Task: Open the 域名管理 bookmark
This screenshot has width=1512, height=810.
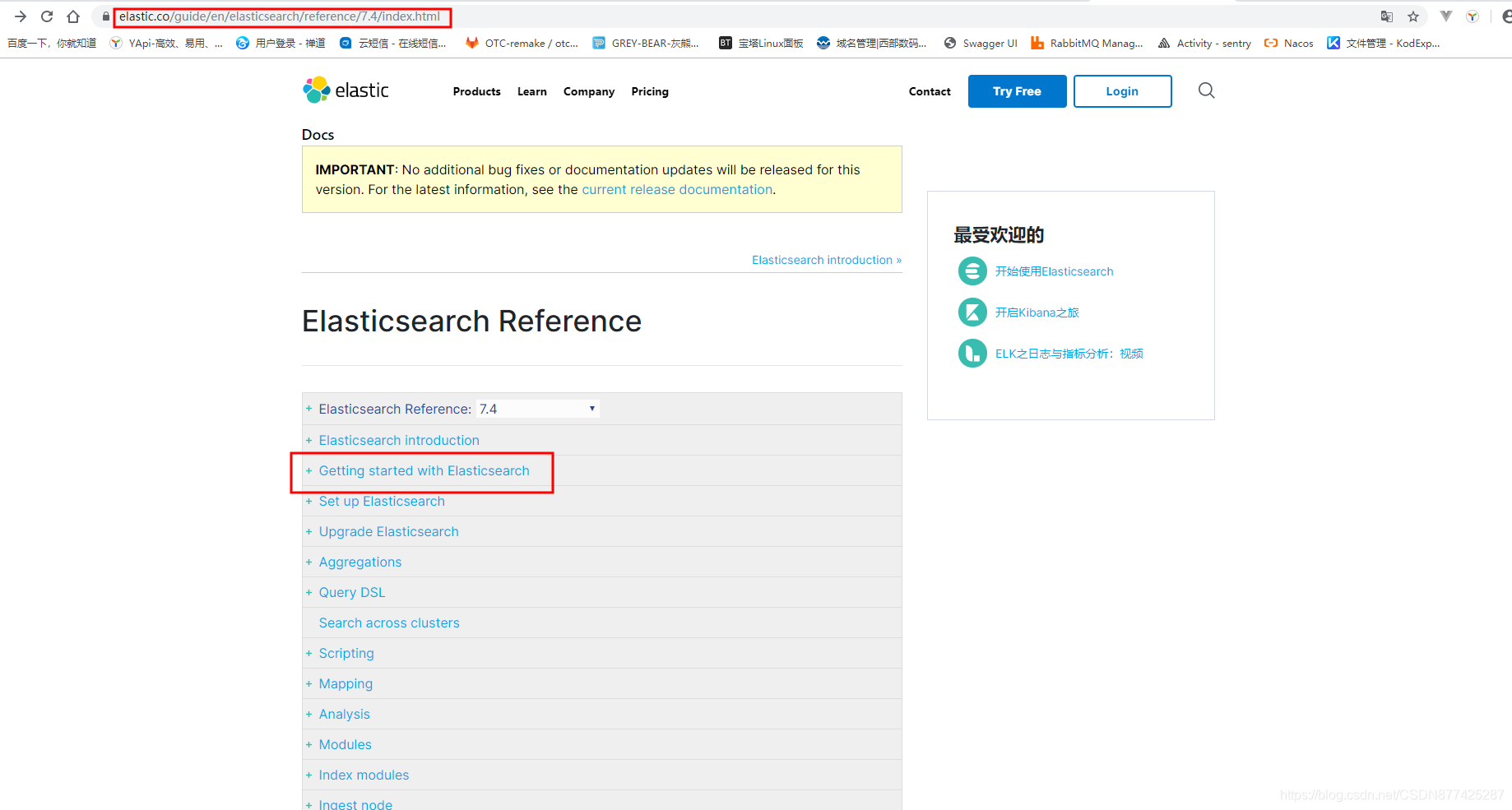Action: click(872, 43)
